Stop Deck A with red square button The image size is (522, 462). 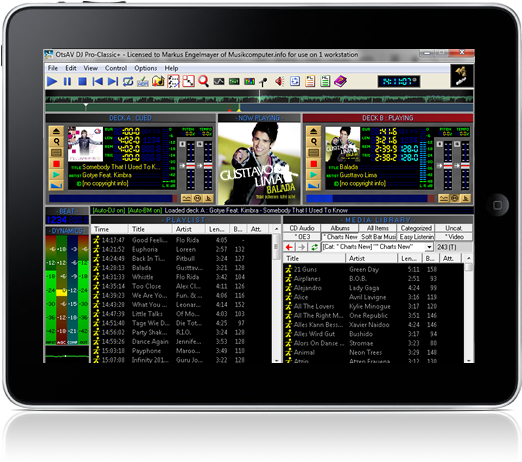click(56, 164)
